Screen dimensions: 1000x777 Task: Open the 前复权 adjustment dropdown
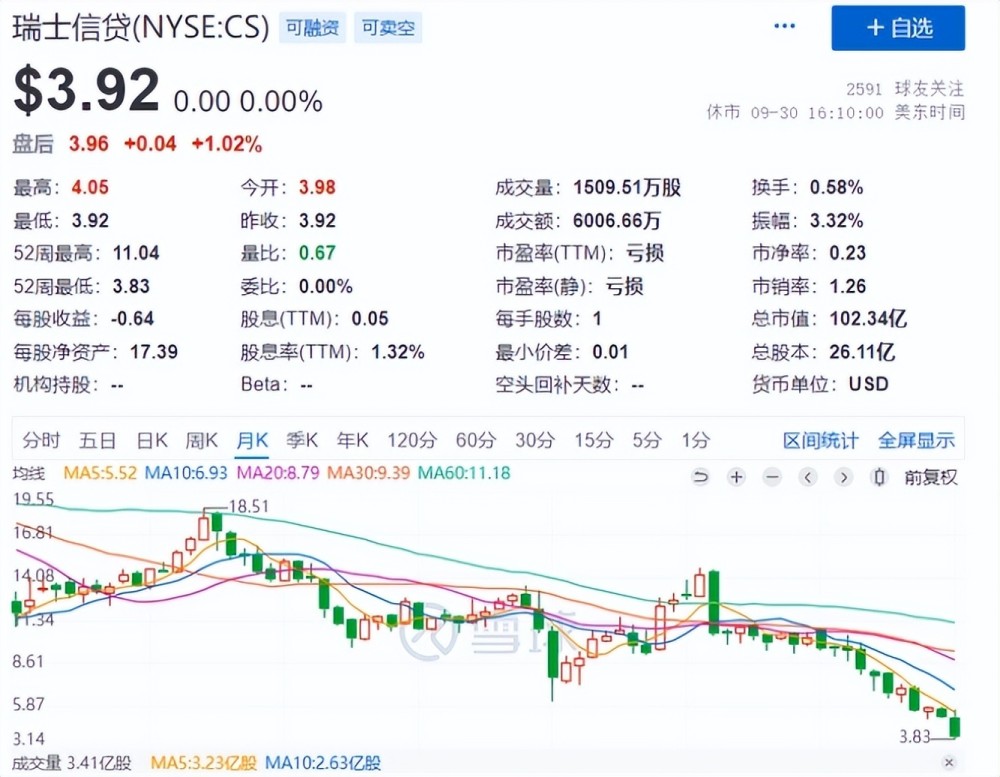(930, 477)
